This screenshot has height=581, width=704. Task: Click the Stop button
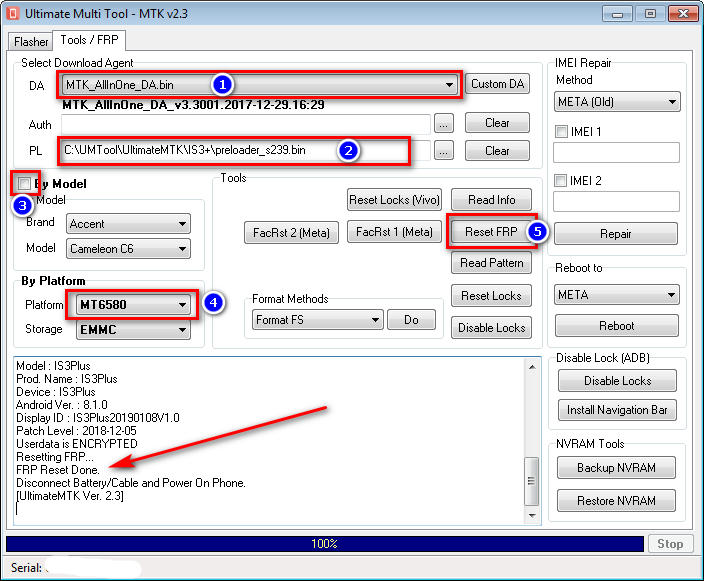tap(670, 544)
